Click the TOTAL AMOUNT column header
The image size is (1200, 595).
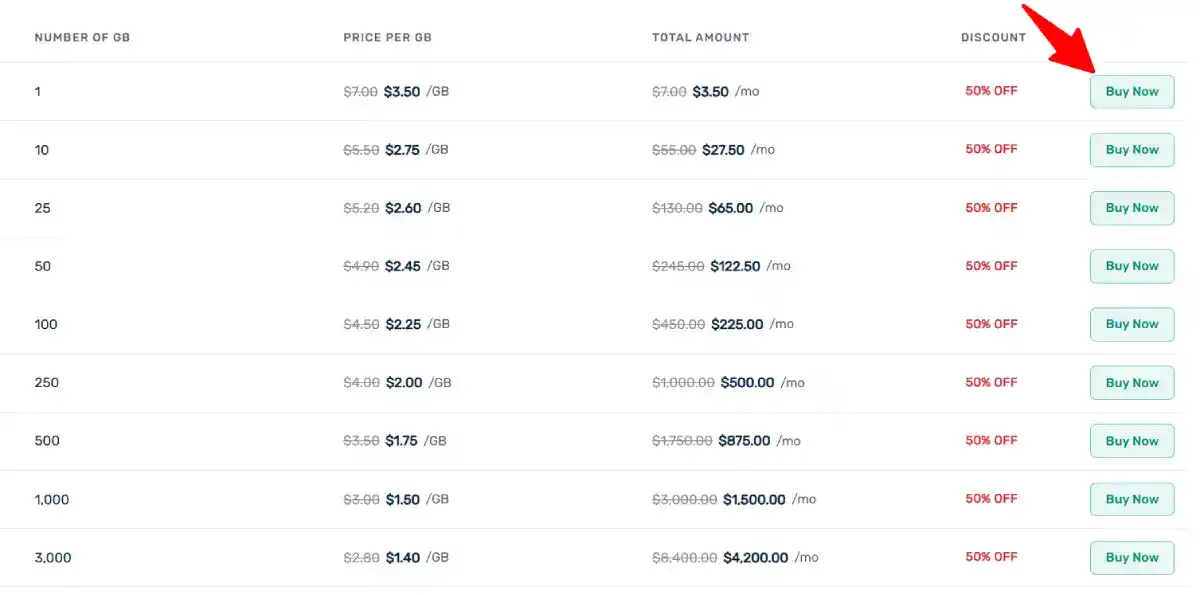point(700,37)
